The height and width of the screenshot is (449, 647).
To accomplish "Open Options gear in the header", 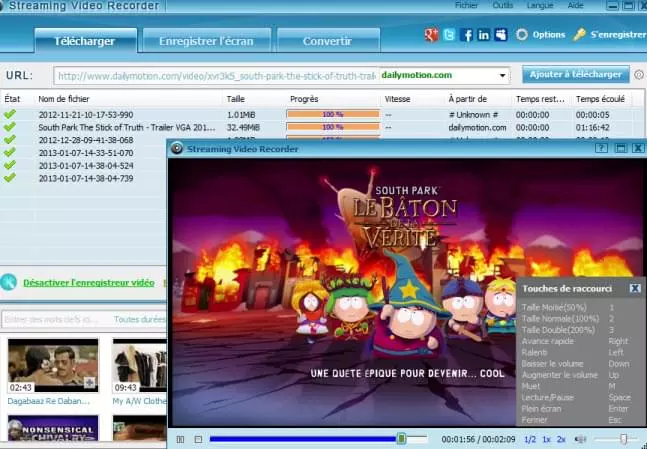I will point(522,35).
